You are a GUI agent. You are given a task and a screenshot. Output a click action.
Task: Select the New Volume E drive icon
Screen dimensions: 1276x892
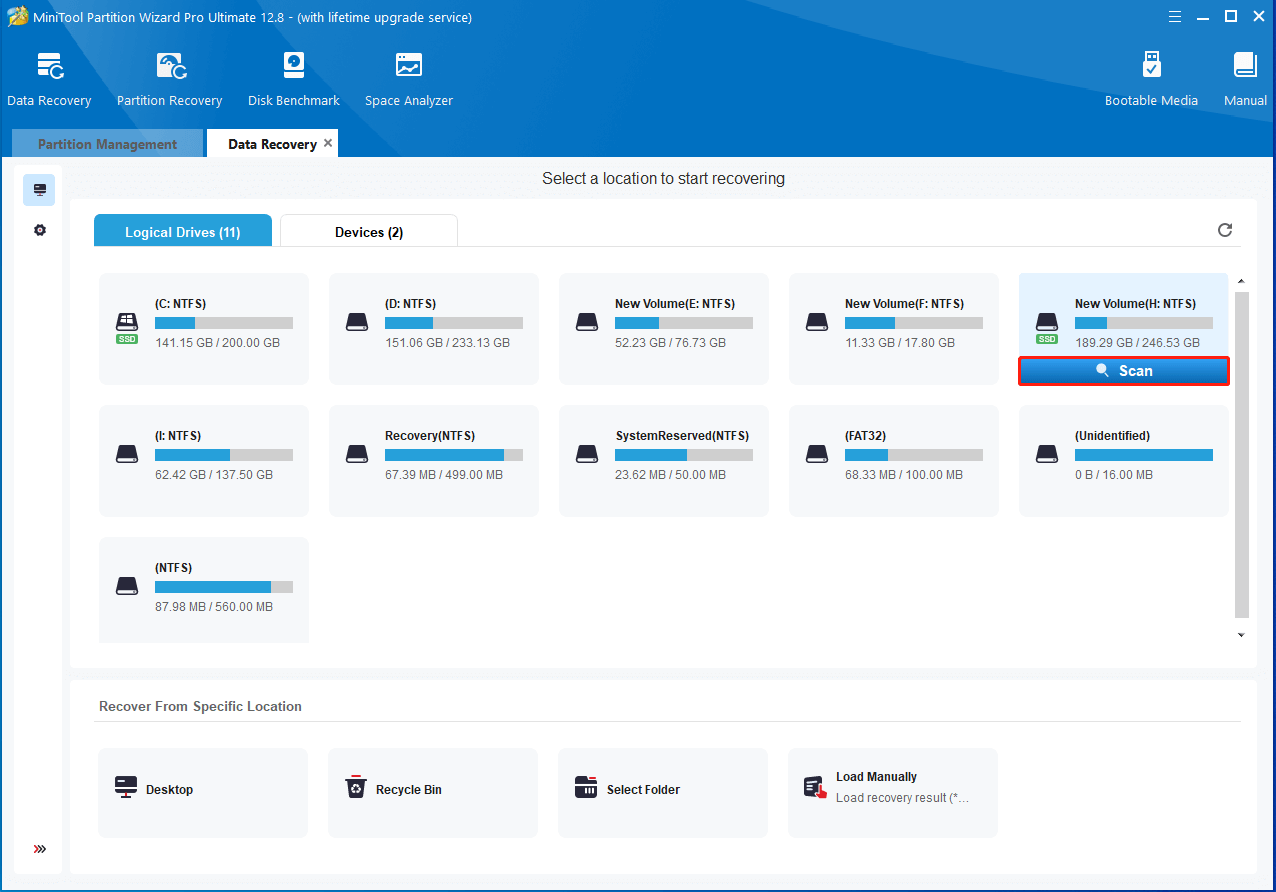point(587,323)
